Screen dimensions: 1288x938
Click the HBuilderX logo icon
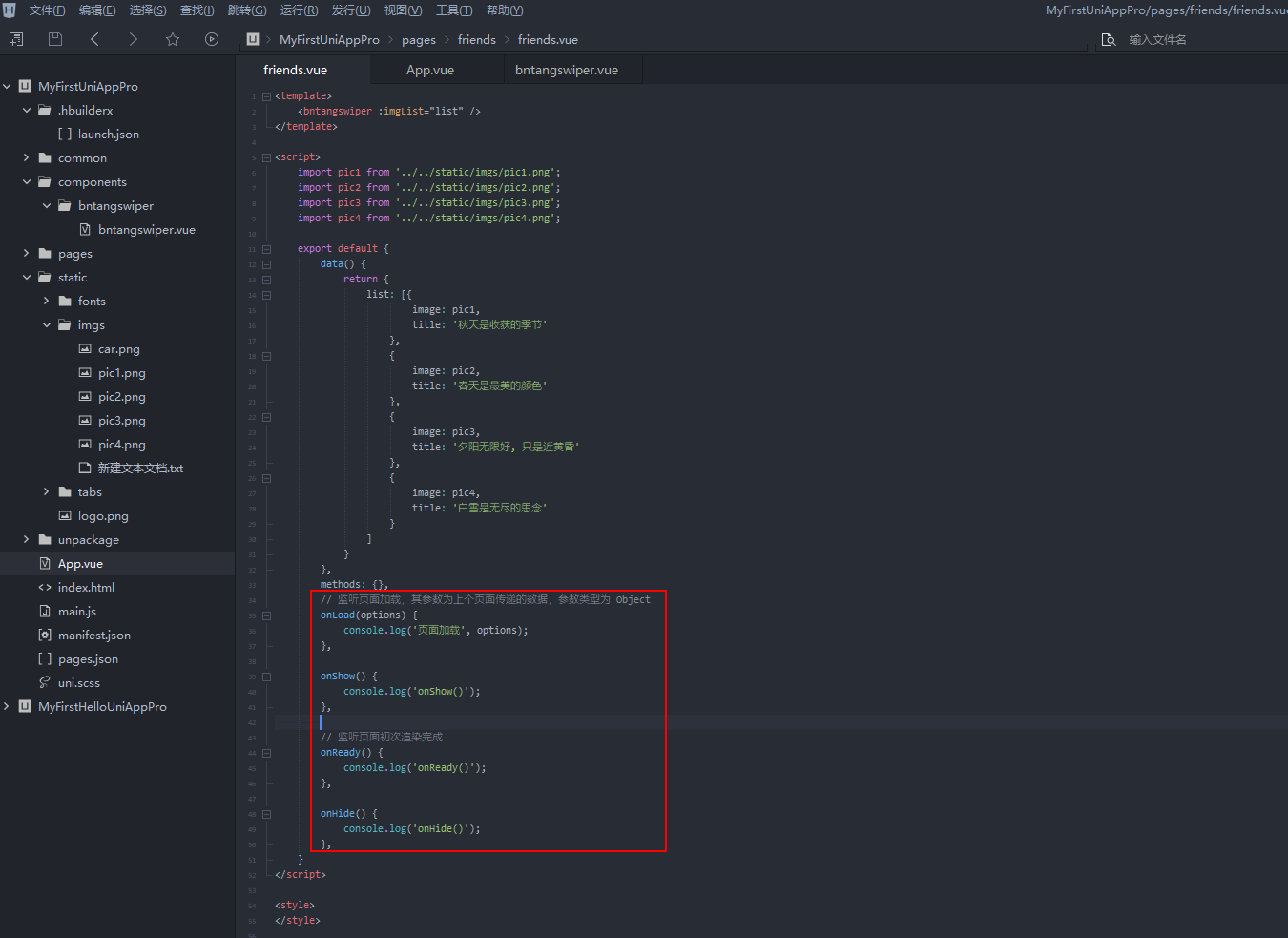[x=10, y=10]
